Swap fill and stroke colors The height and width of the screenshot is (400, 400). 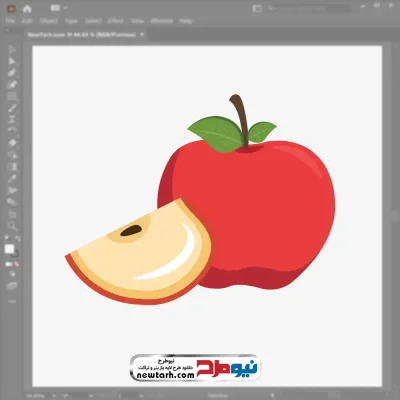pyautogui.click(x=17, y=239)
